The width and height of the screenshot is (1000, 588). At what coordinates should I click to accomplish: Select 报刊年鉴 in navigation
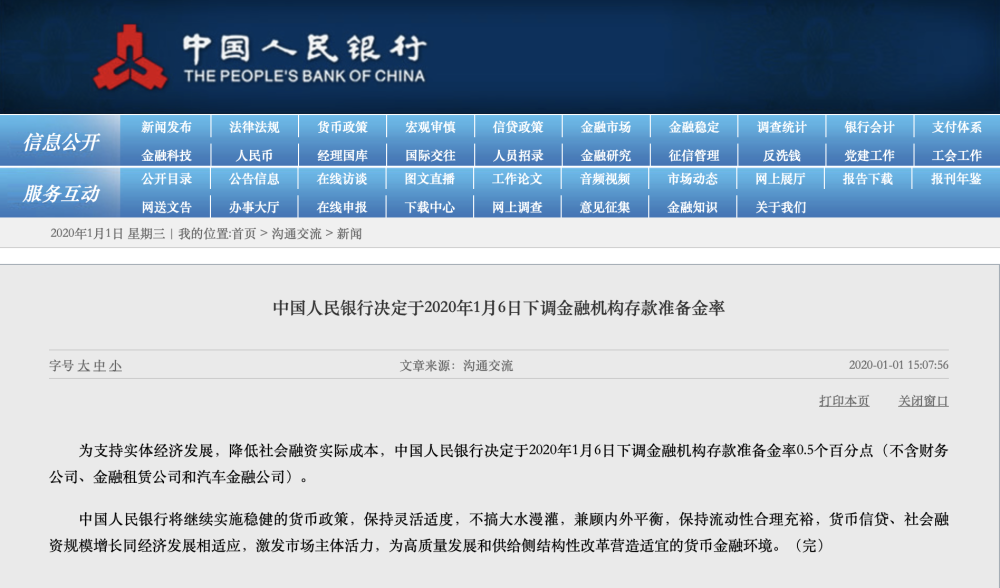(x=956, y=179)
